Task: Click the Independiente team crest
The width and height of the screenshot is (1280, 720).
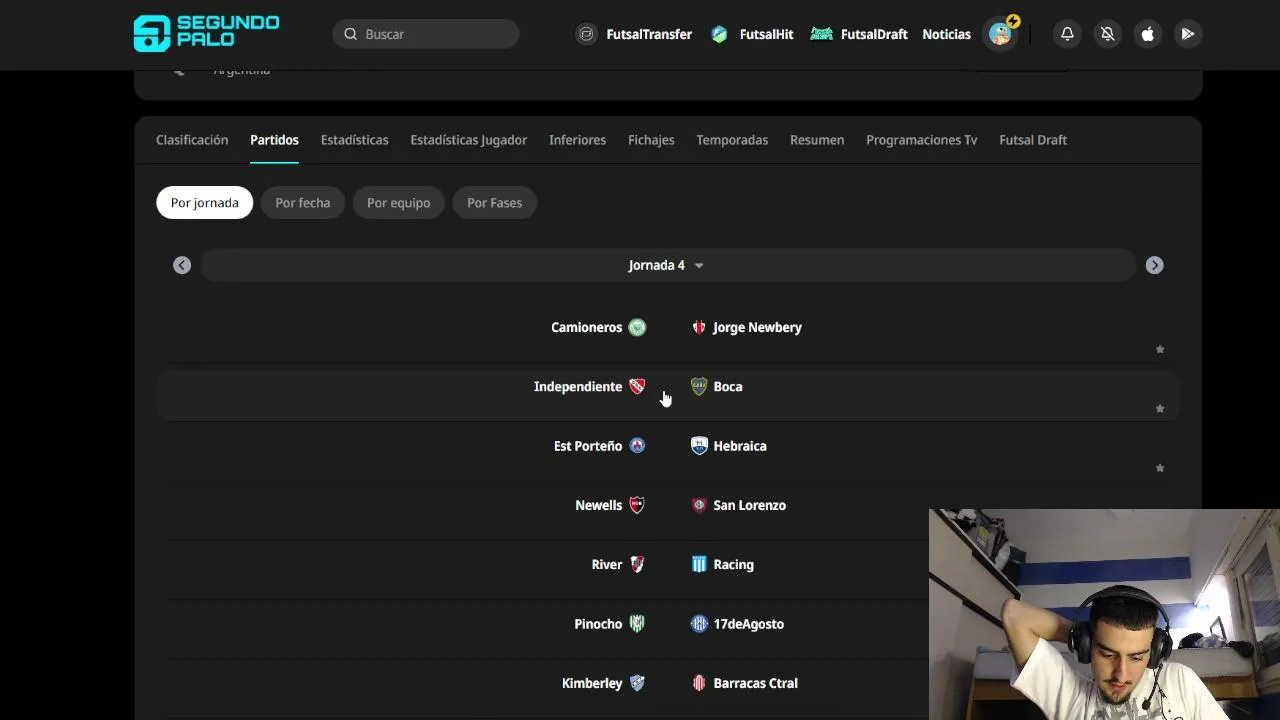Action: pos(637,386)
